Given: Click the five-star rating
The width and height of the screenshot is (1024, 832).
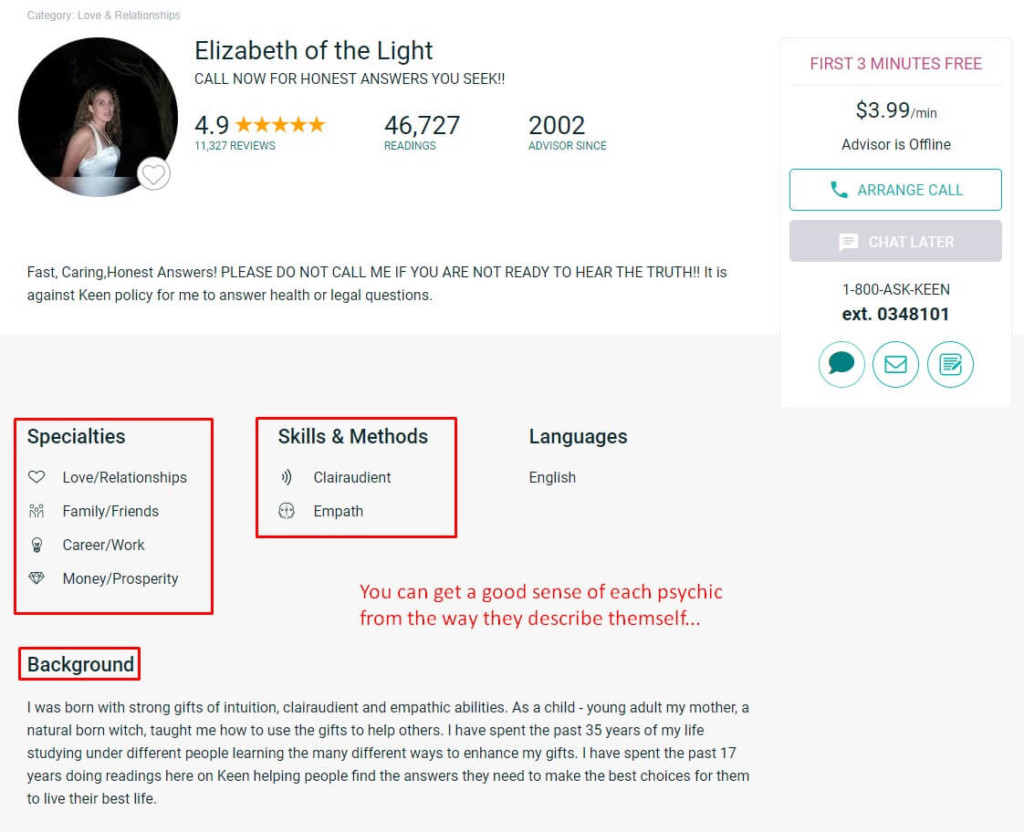Looking at the screenshot, I should (280, 124).
